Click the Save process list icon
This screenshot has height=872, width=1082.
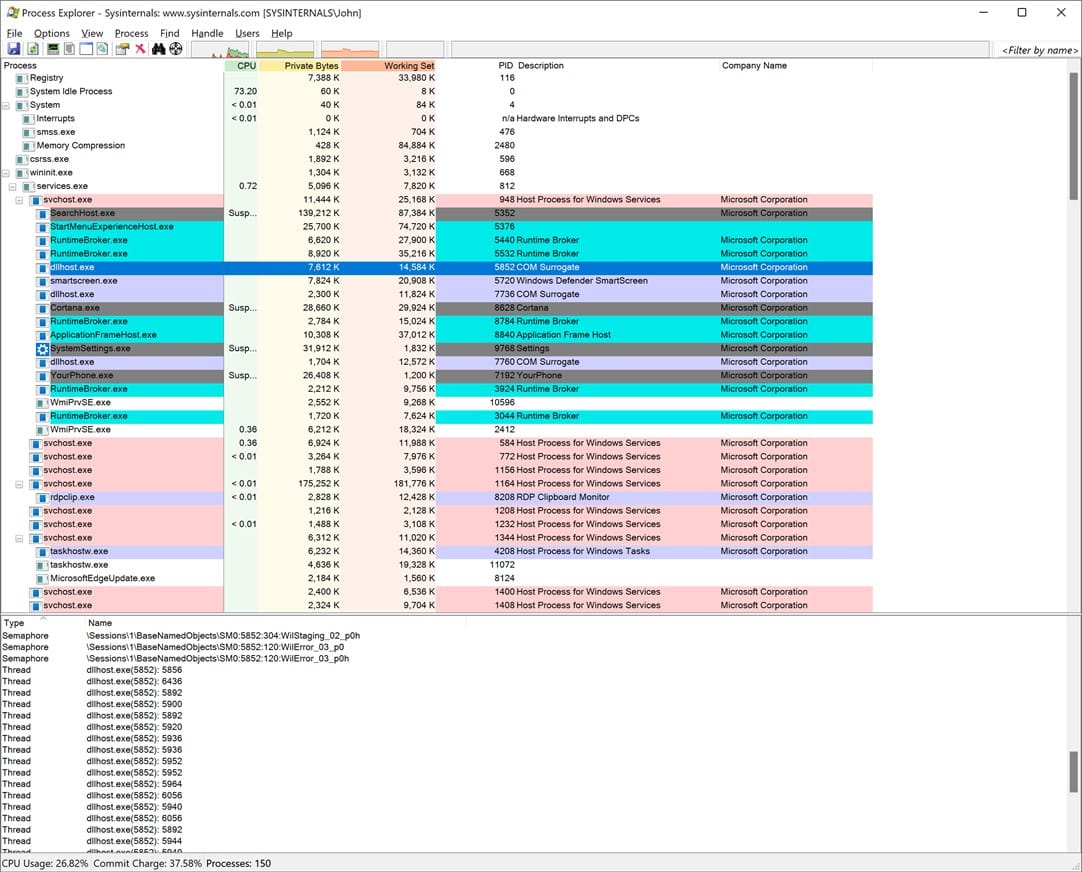(14, 48)
